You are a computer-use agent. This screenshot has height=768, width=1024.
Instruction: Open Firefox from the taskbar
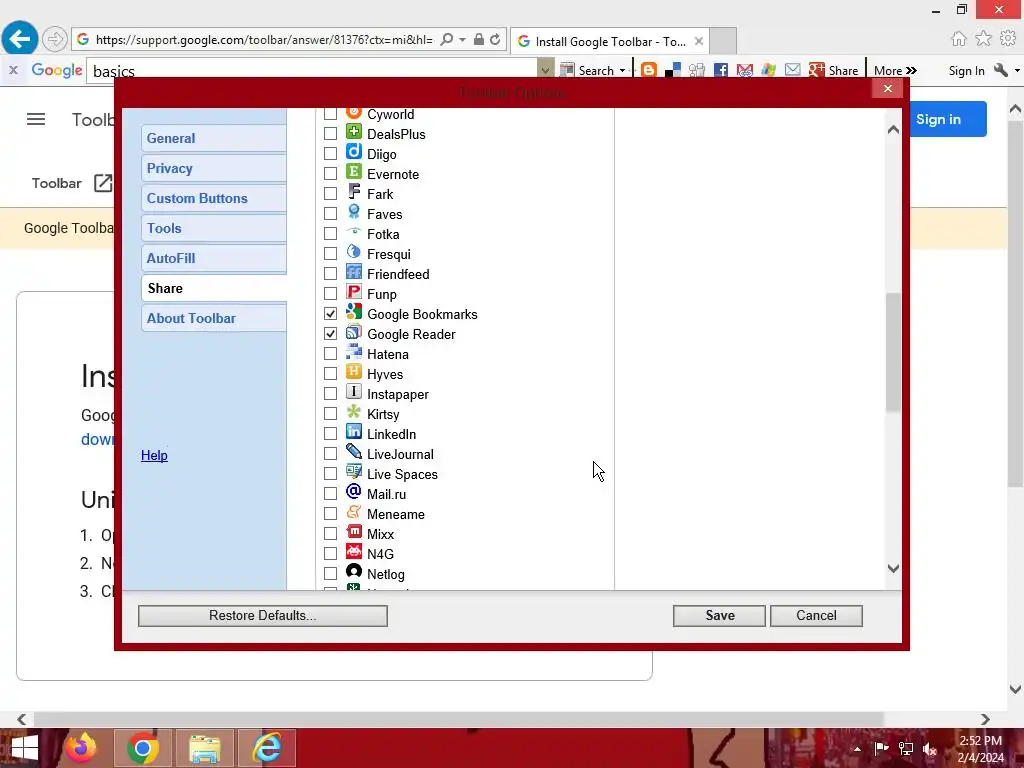(81, 748)
